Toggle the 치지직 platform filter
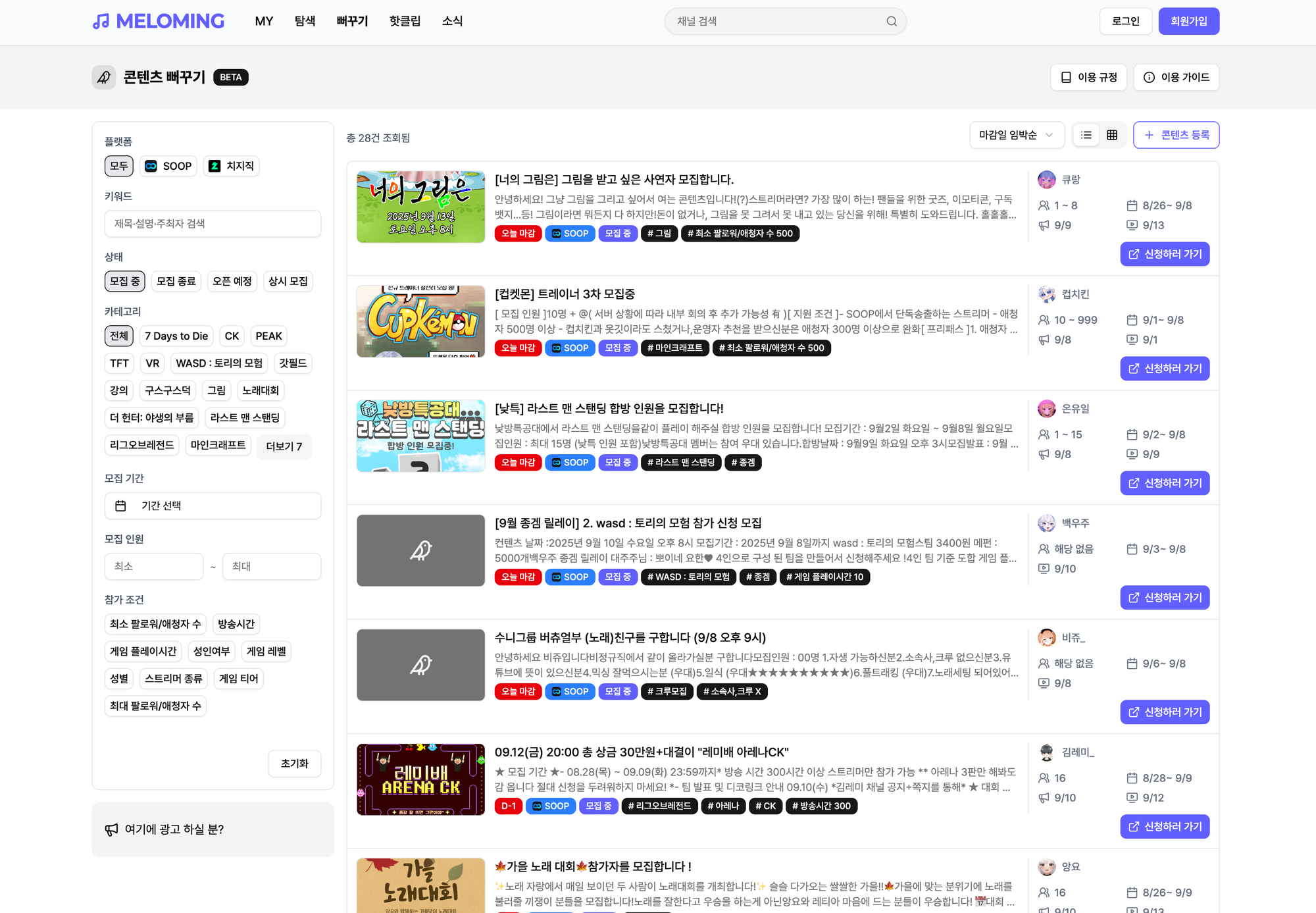 232,166
